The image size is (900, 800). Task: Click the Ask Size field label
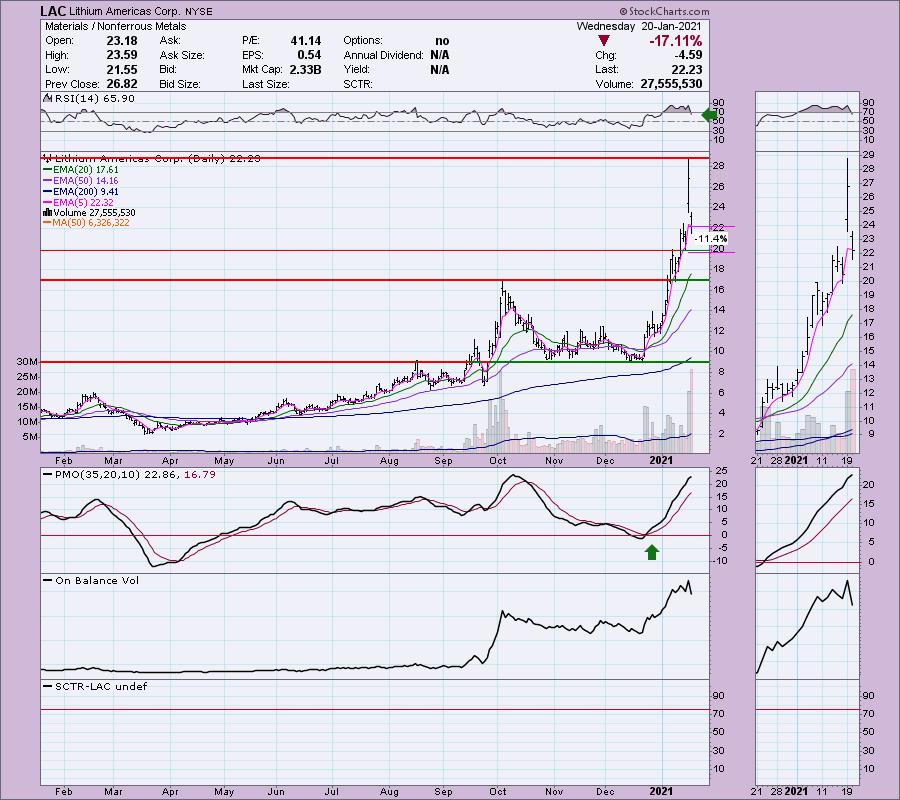(182, 55)
